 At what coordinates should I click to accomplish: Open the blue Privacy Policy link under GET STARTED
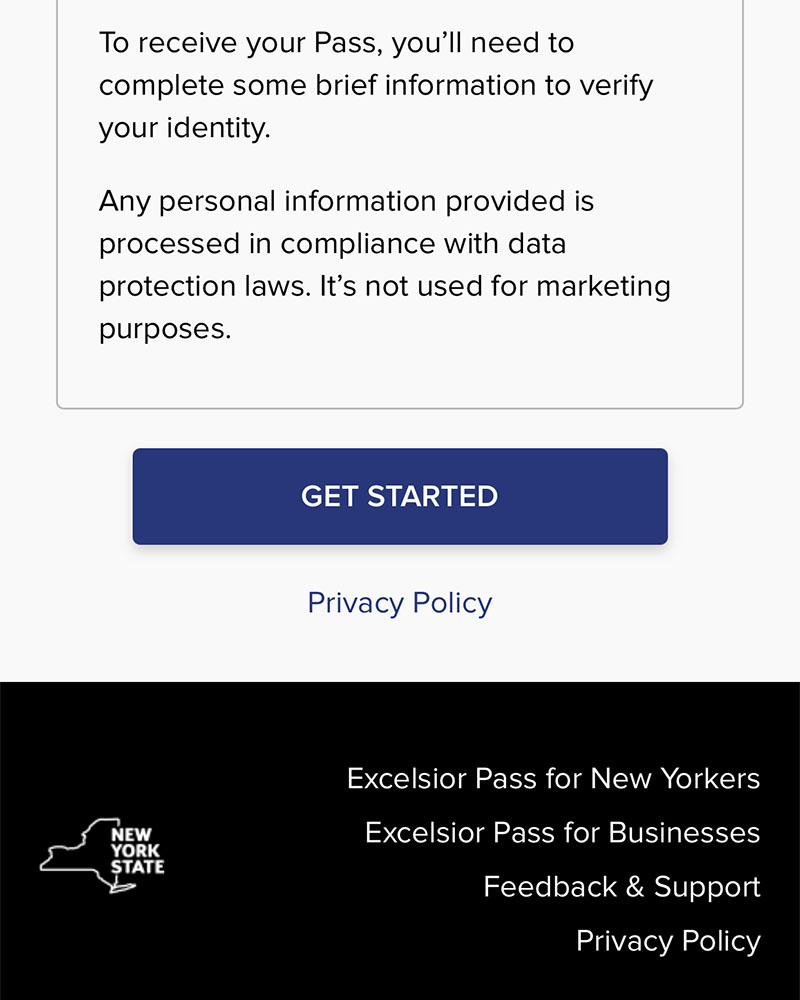400,603
